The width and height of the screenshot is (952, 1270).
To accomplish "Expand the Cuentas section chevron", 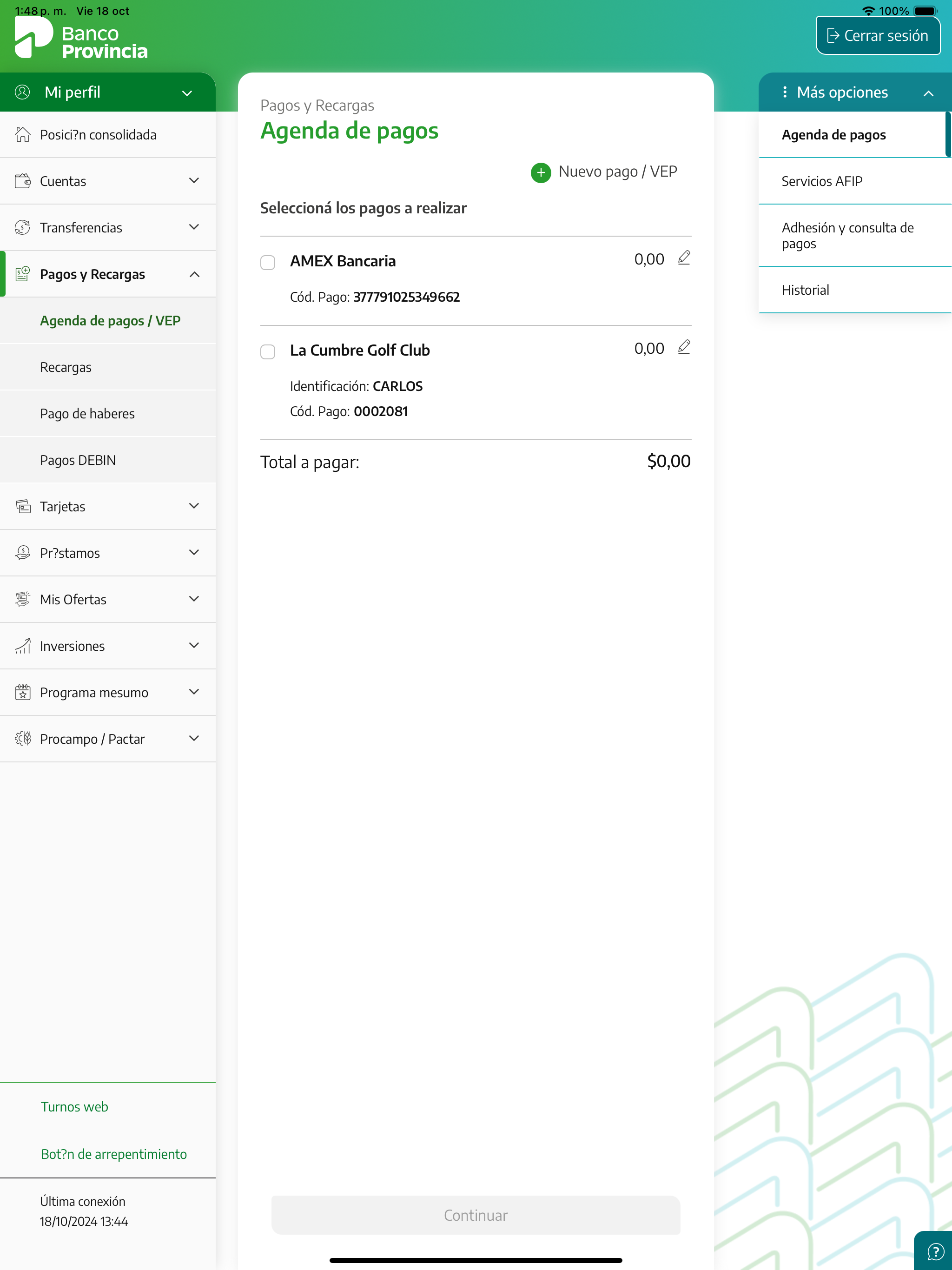I will 194,180.
